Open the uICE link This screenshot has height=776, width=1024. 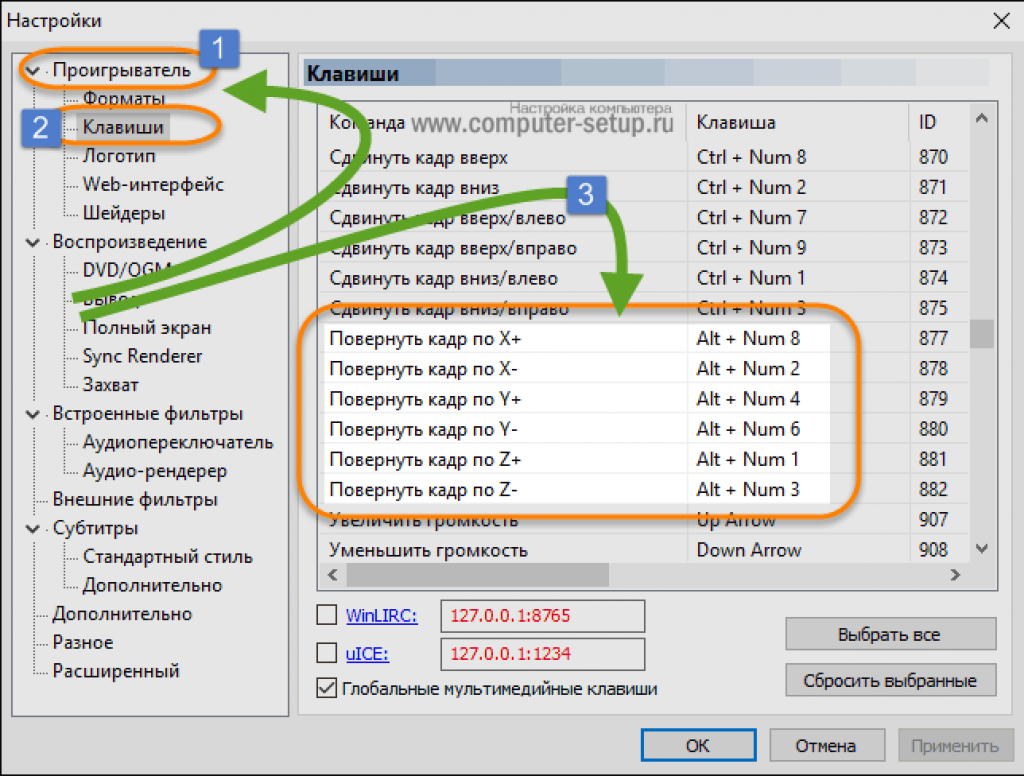coord(367,653)
